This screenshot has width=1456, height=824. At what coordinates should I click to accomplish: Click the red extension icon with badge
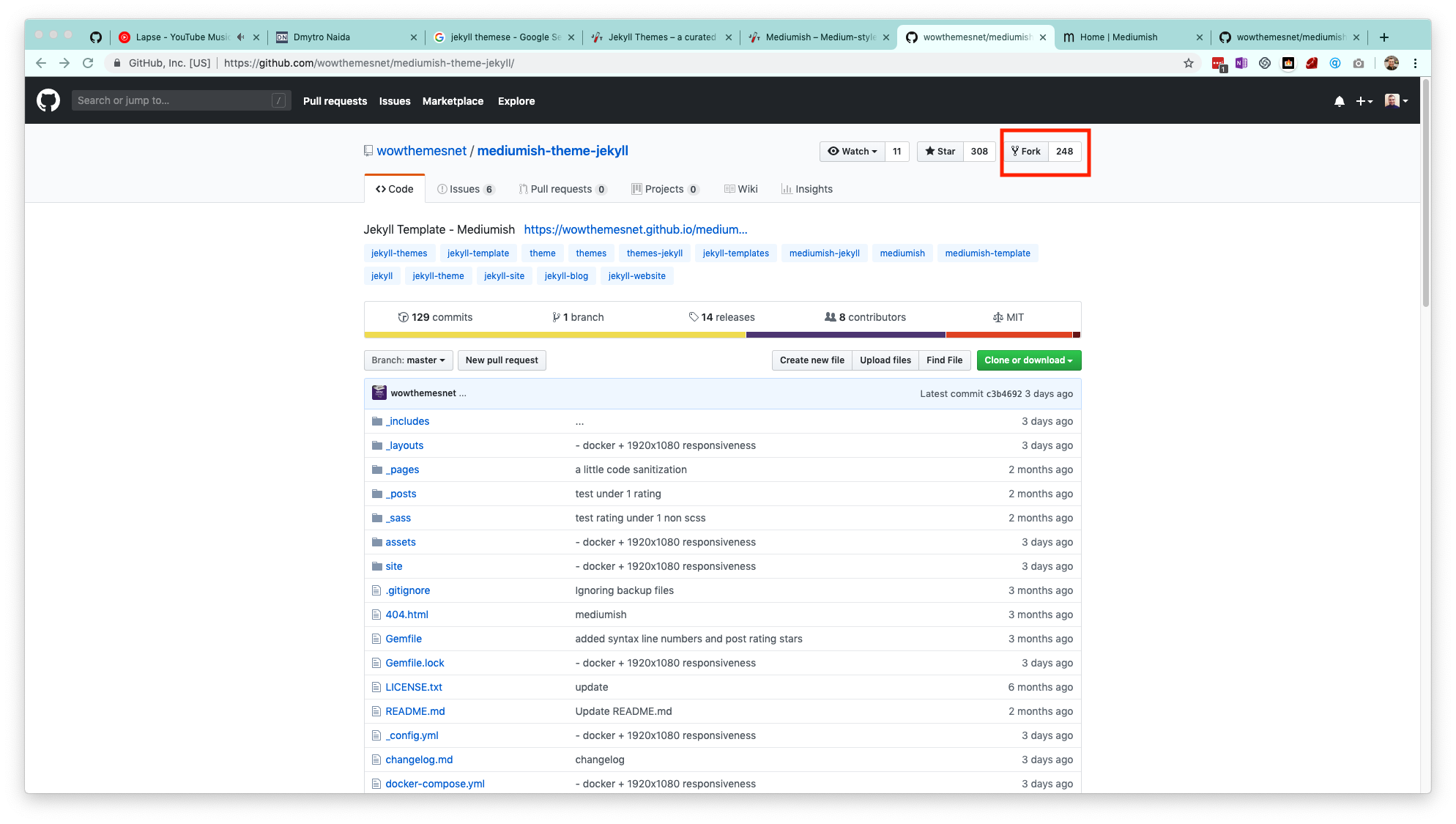[1219, 64]
